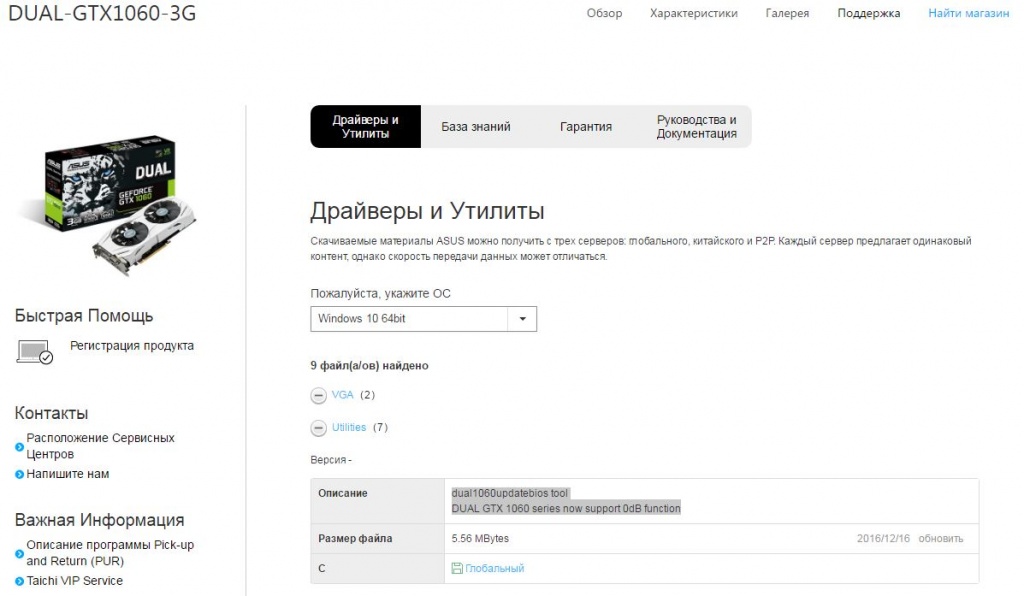Click bullet icon next to Расположение Сервисных Центров
Image resolution: width=1024 pixels, height=596 pixels.
(19, 447)
